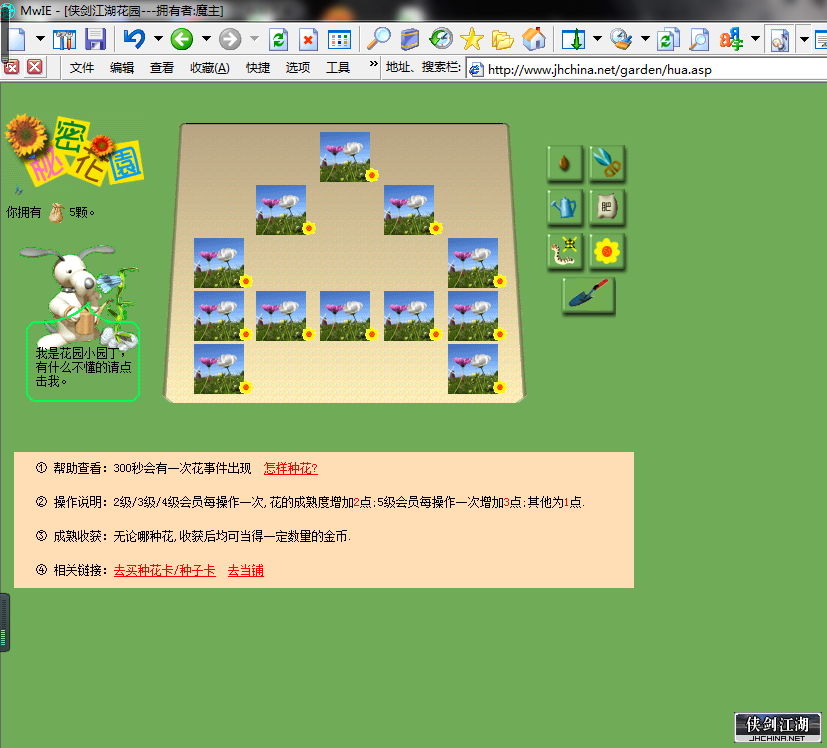
Task: Click the page zoom preview icon
Action: pyautogui.click(x=699, y=39)
